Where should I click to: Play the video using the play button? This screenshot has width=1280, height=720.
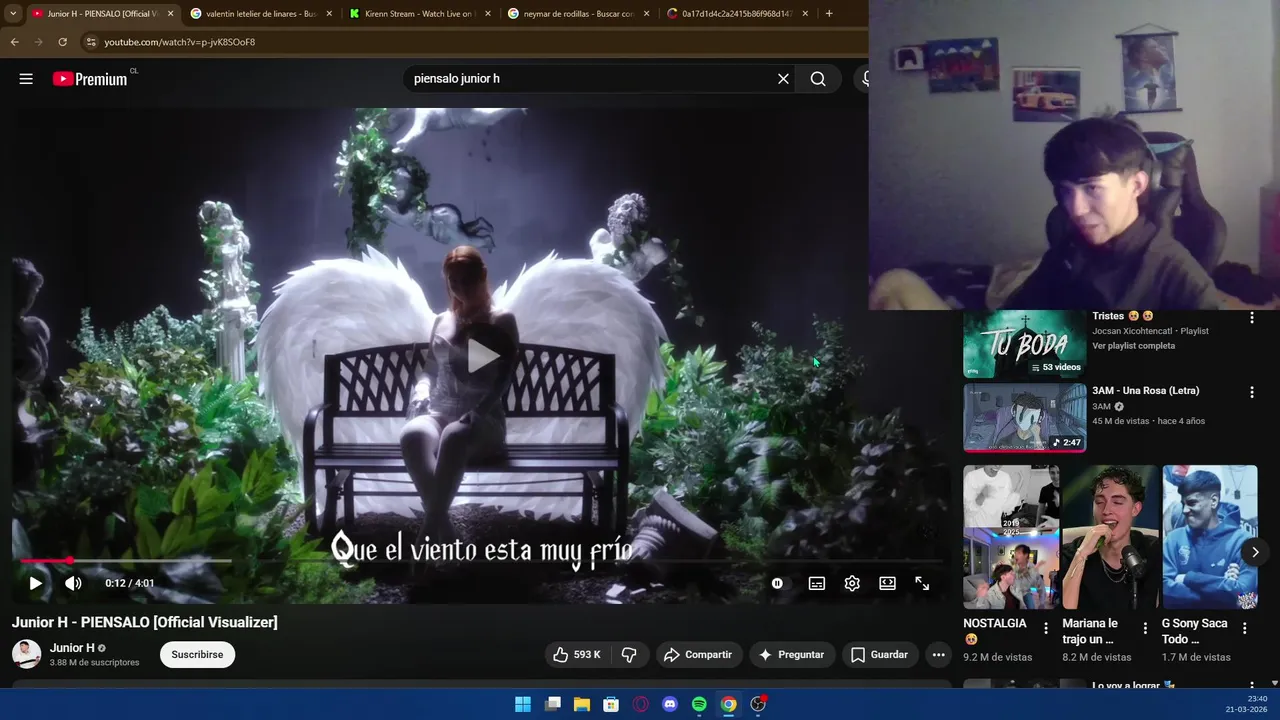click(35, 583)
